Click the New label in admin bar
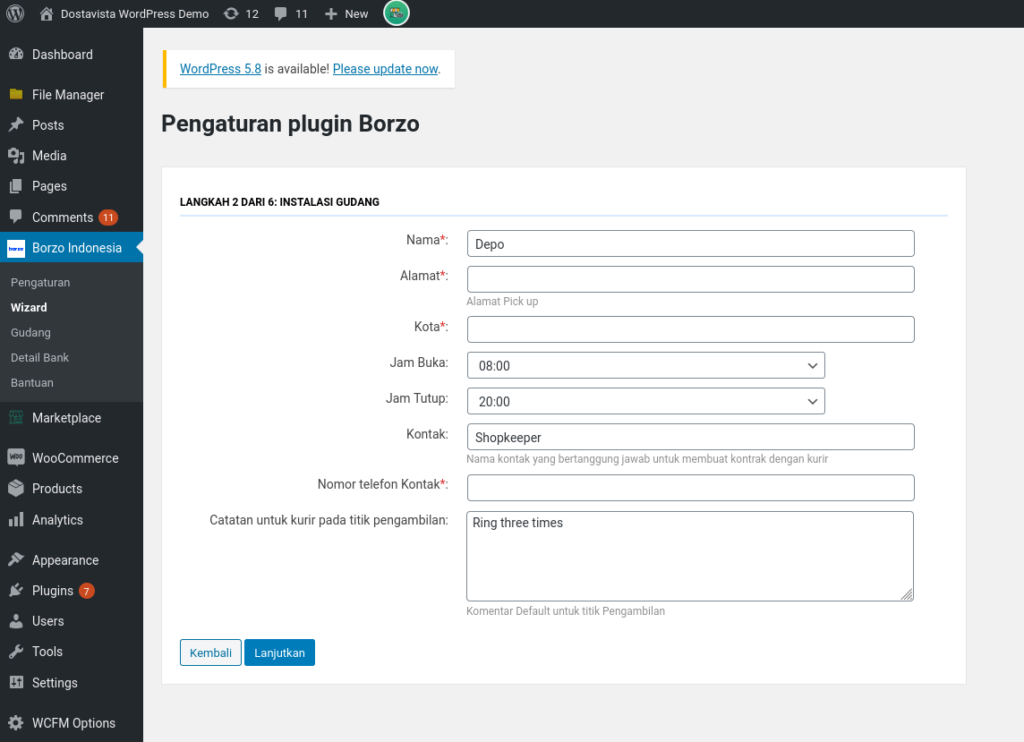 click(x=357, y=14)
